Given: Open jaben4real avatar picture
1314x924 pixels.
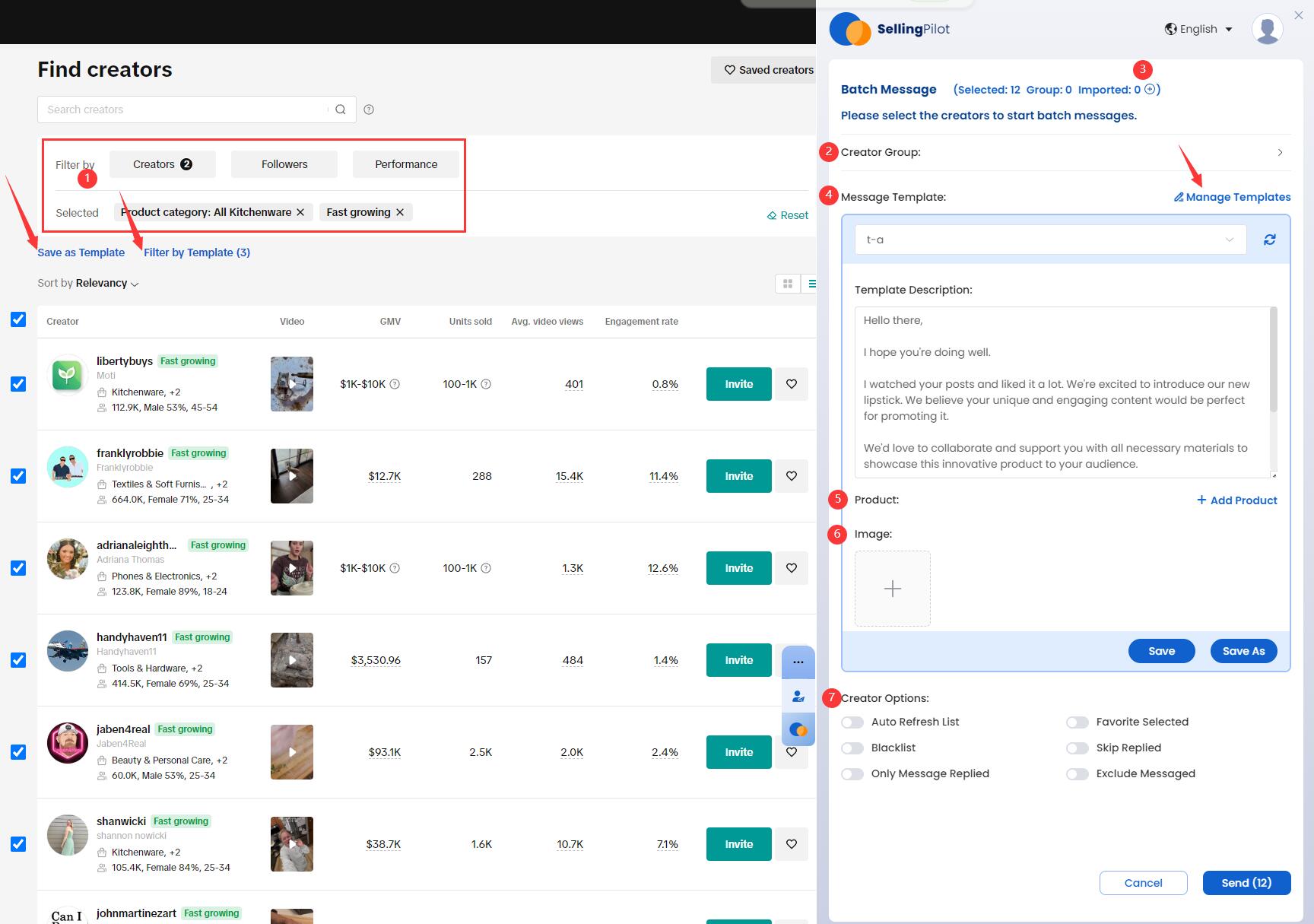Looking at the screenshot, I should (x=68, y=743).
